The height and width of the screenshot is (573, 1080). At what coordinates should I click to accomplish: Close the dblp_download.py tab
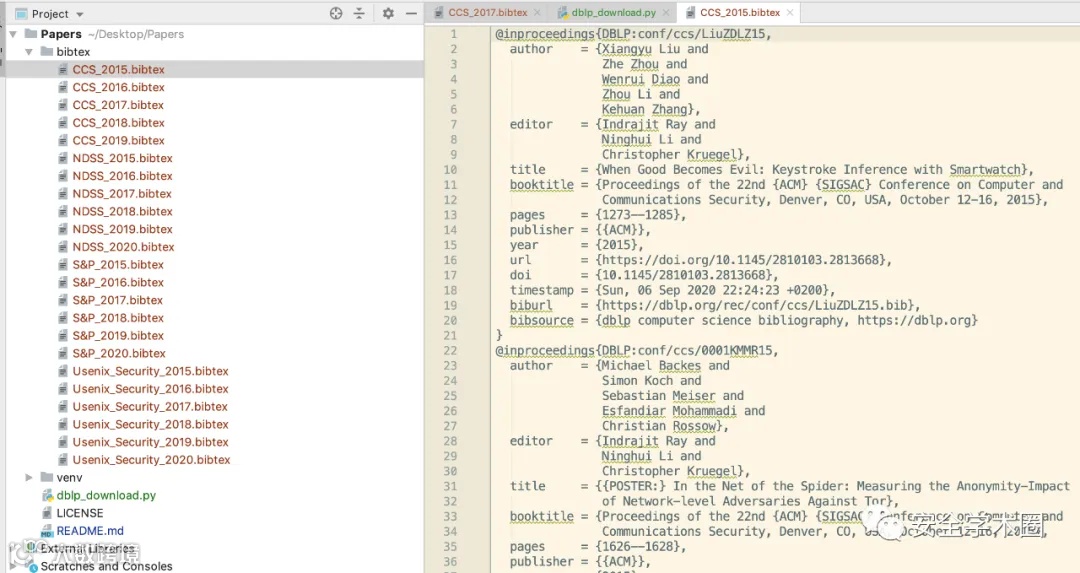coord(666,12)
